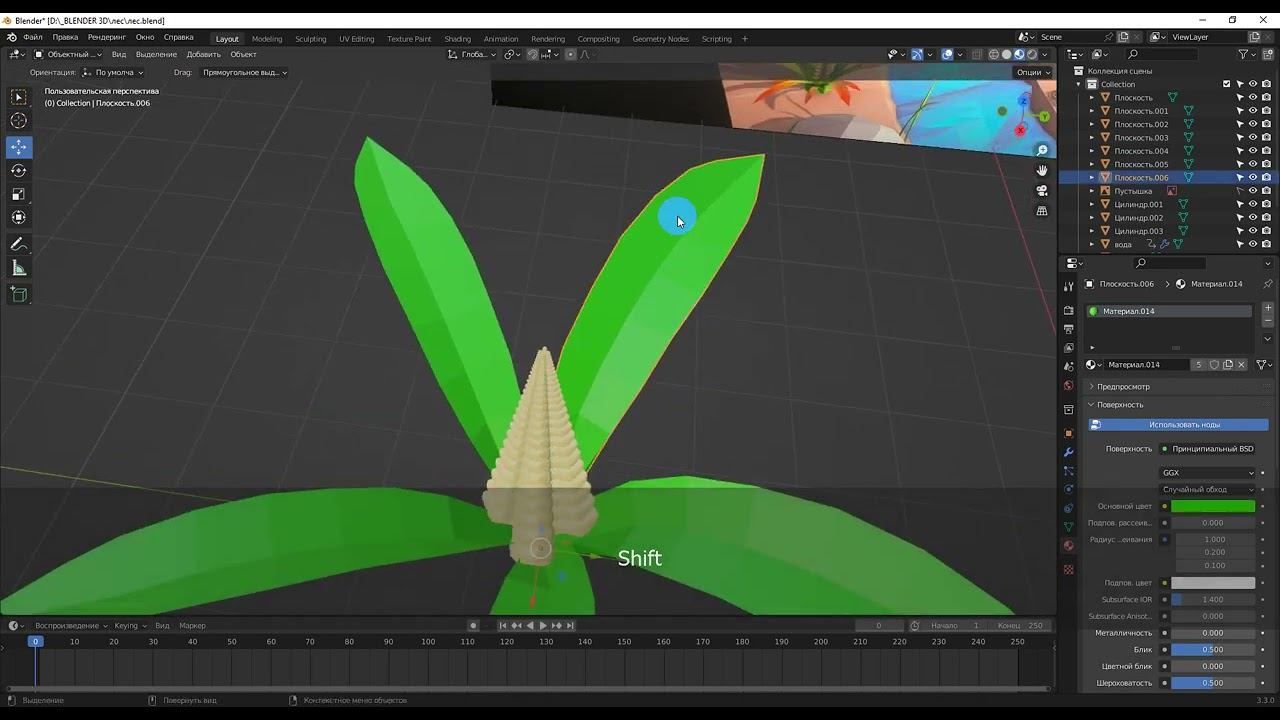Open the Keying popover in timeline
The height and width of the screenshot is (720, 1280).
pyautogui.click(x=130, y=626)
